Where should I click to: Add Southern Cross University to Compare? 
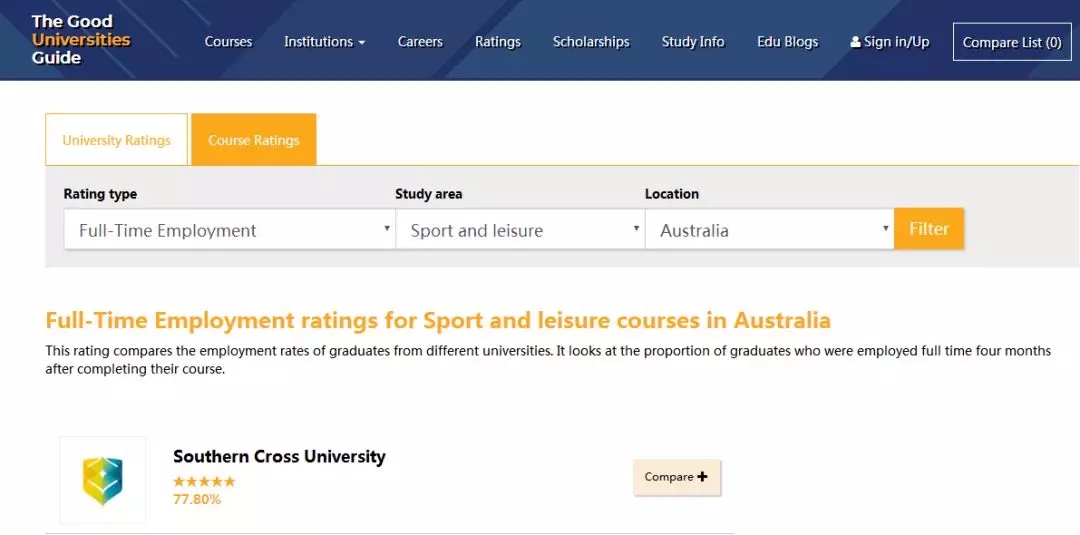676,476
